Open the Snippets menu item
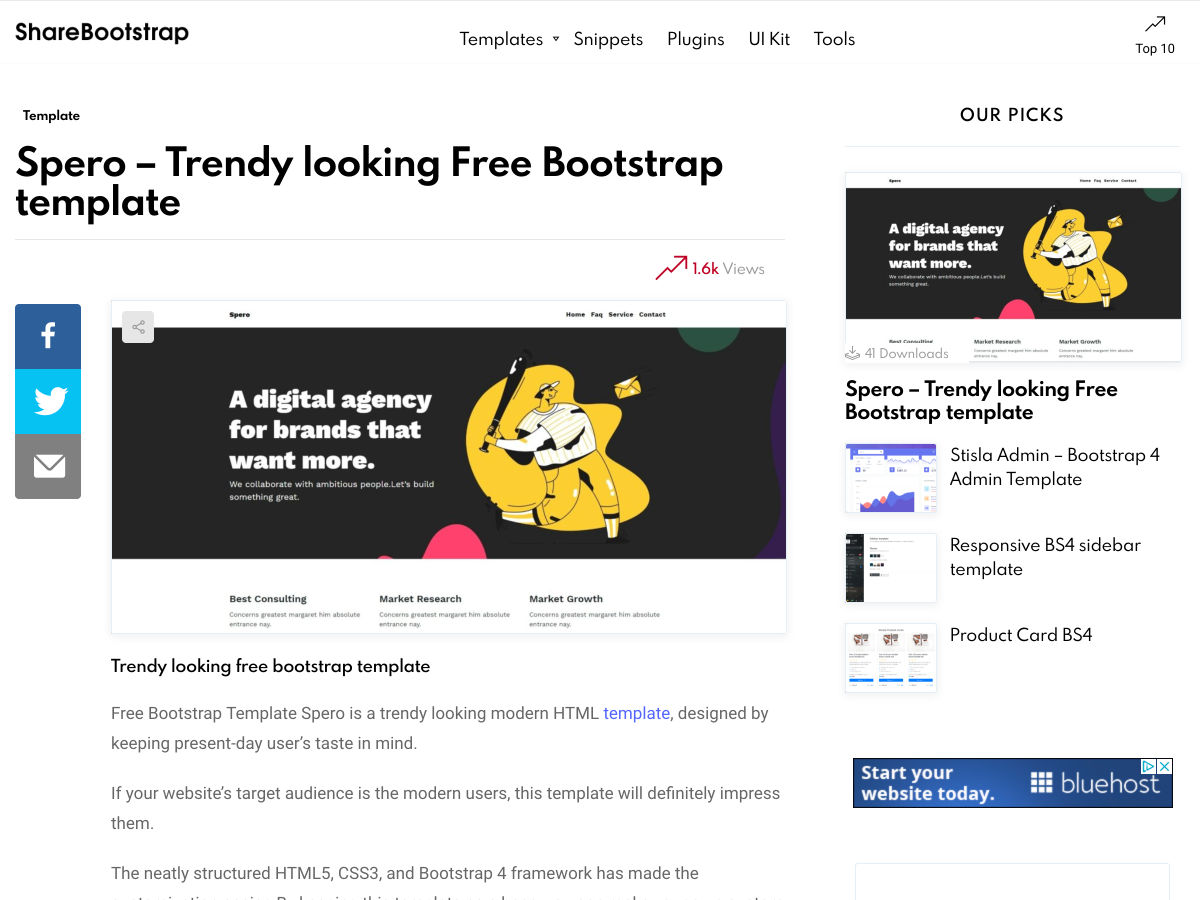Viewport: 1200px width, 900px height. 608,39
